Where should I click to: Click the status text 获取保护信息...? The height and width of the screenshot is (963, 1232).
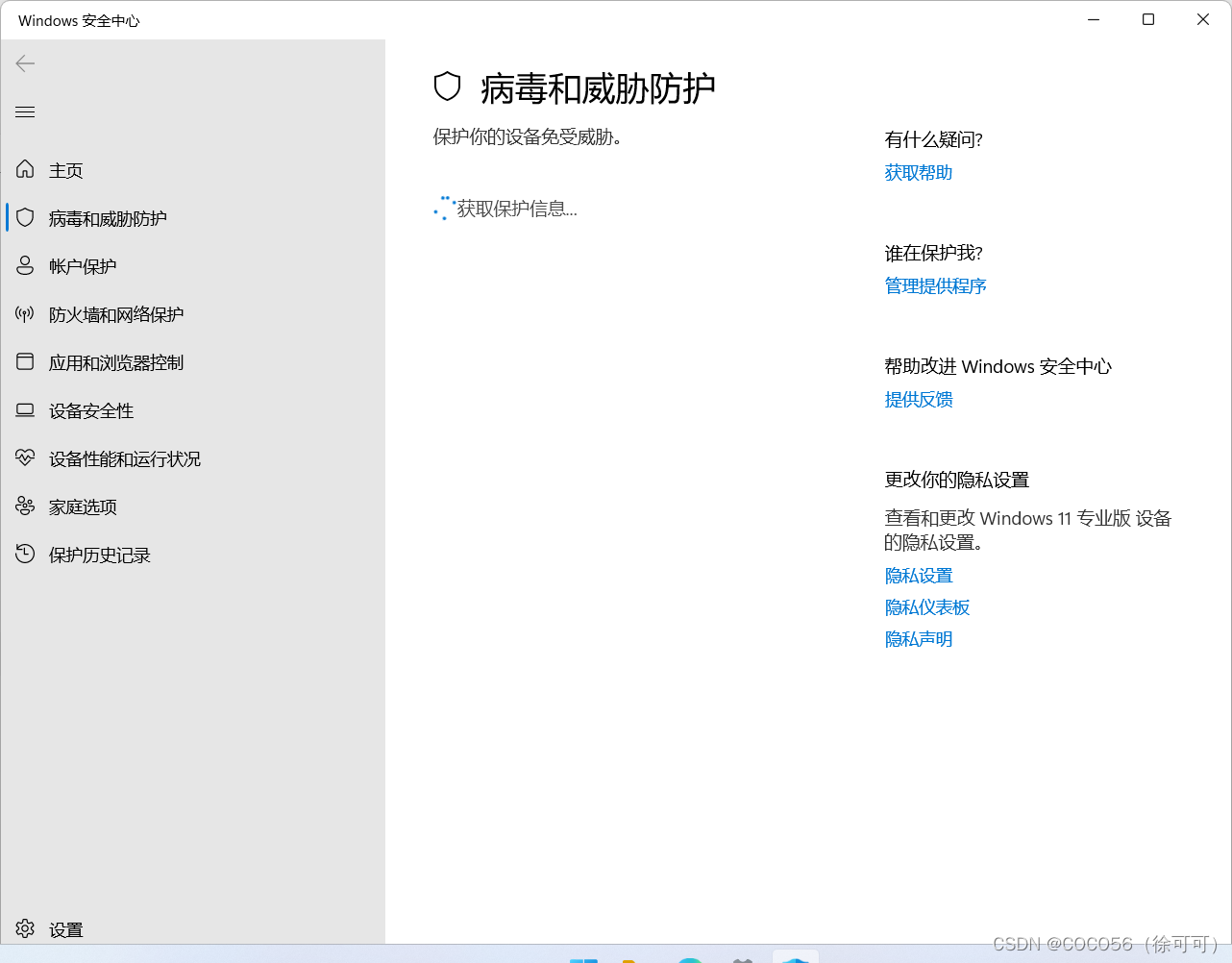(517, 209)
